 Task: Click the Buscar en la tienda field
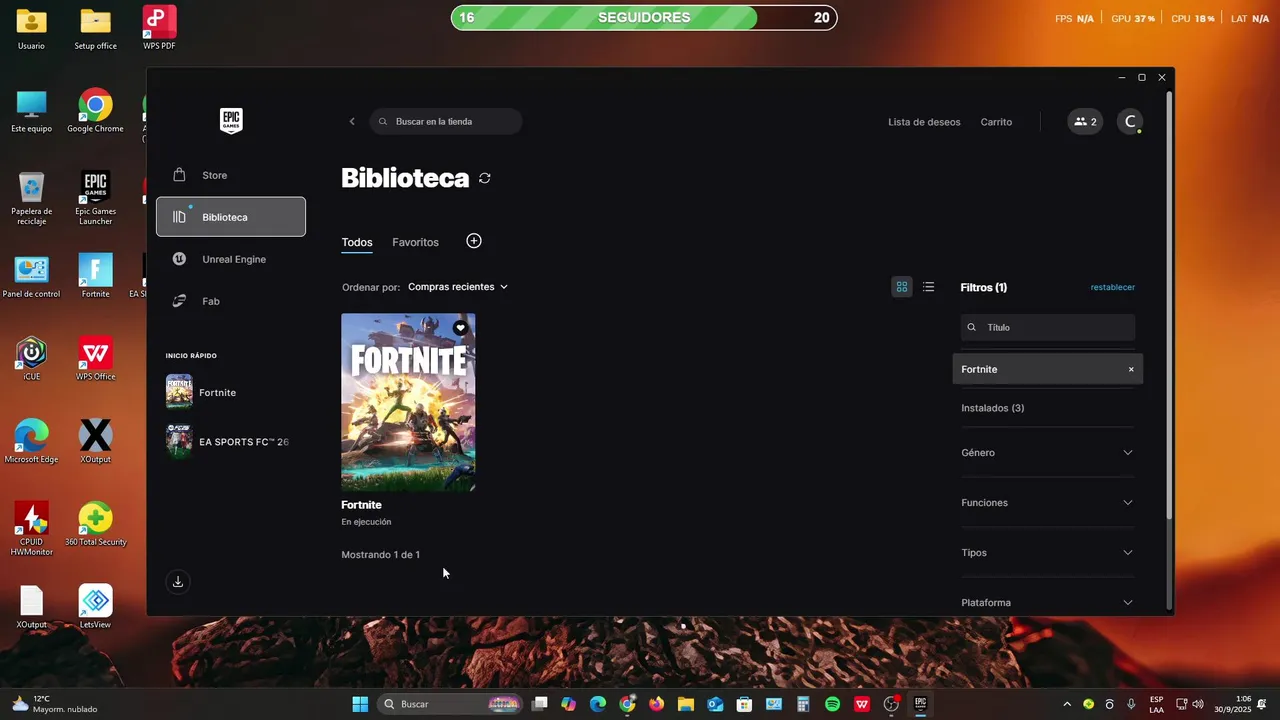(x=446, y=122)
